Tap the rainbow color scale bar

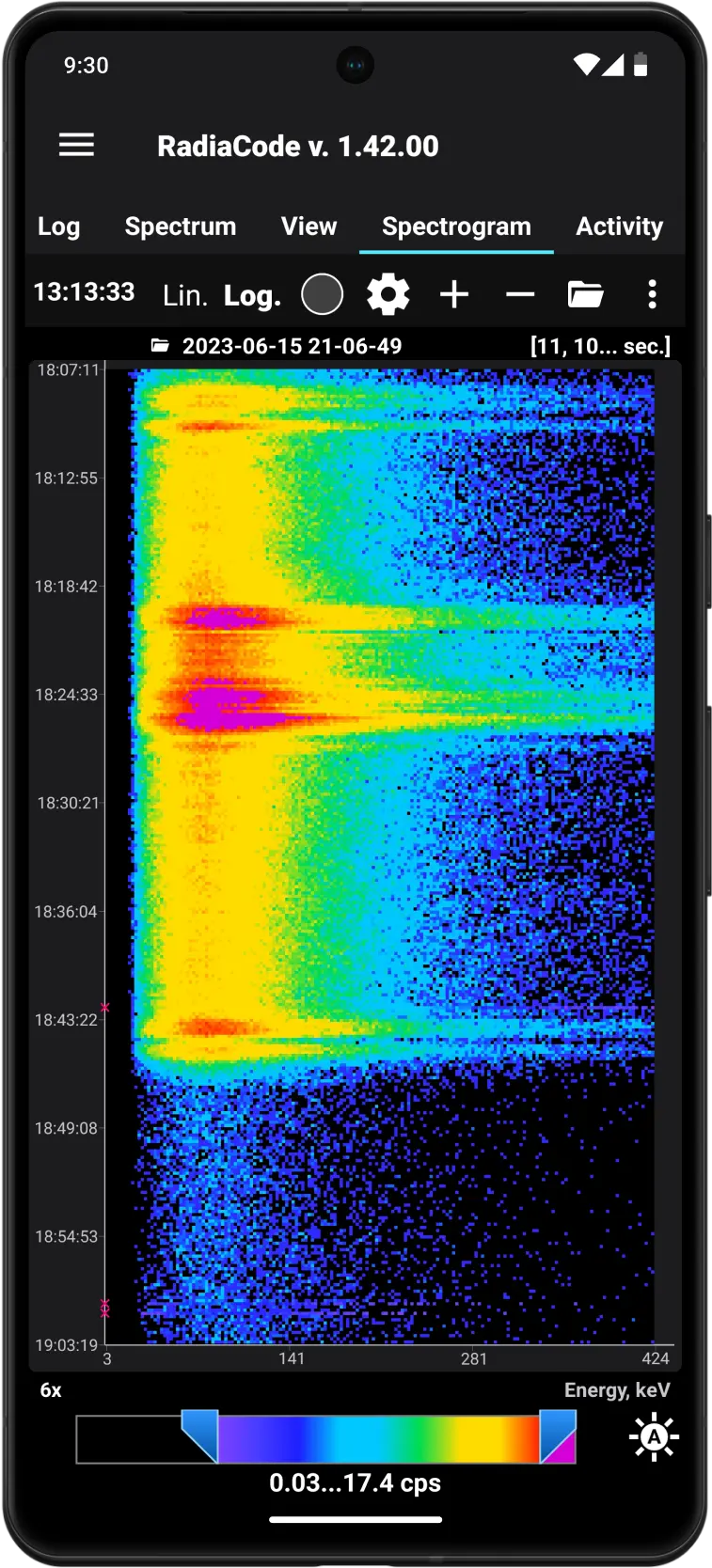(378, 1439)
